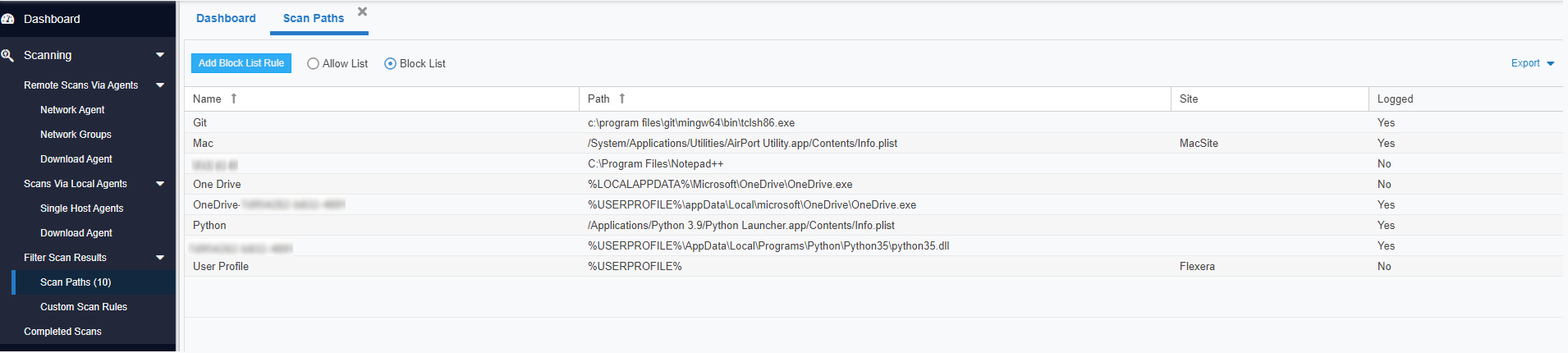Click the Dashboard gauge icon in sidebar
Image resolution: width=1568 pixels, height=353 pixels.
(x=7, y=19)
